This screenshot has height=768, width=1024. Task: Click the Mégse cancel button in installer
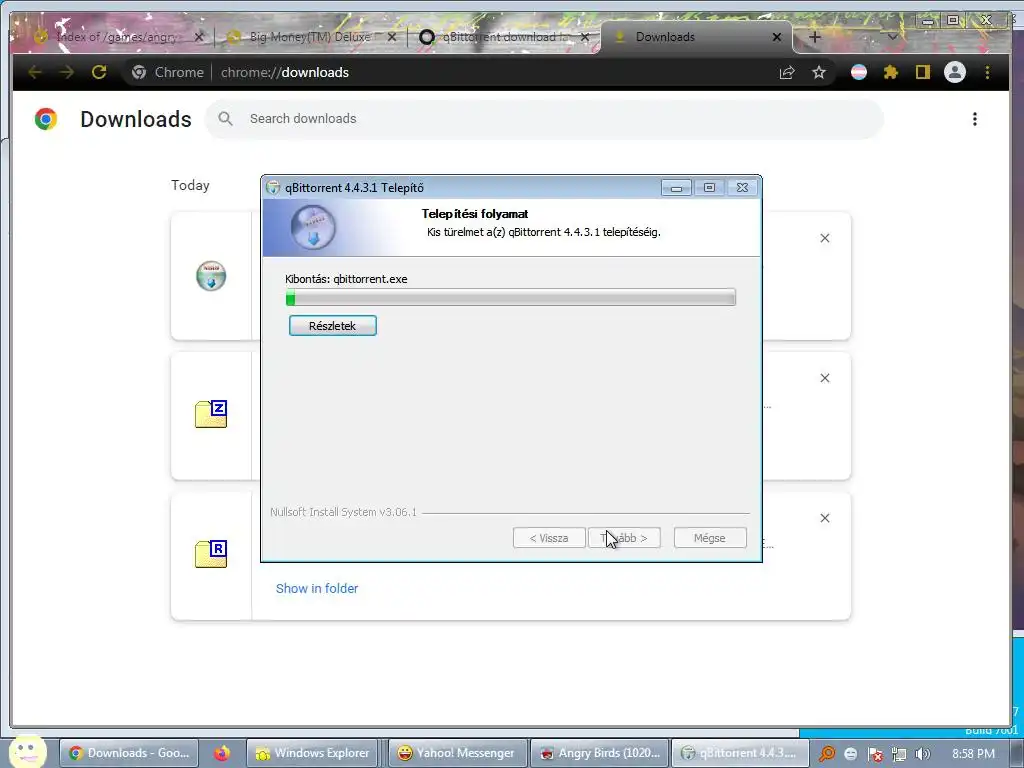click(x=710, y=538)
